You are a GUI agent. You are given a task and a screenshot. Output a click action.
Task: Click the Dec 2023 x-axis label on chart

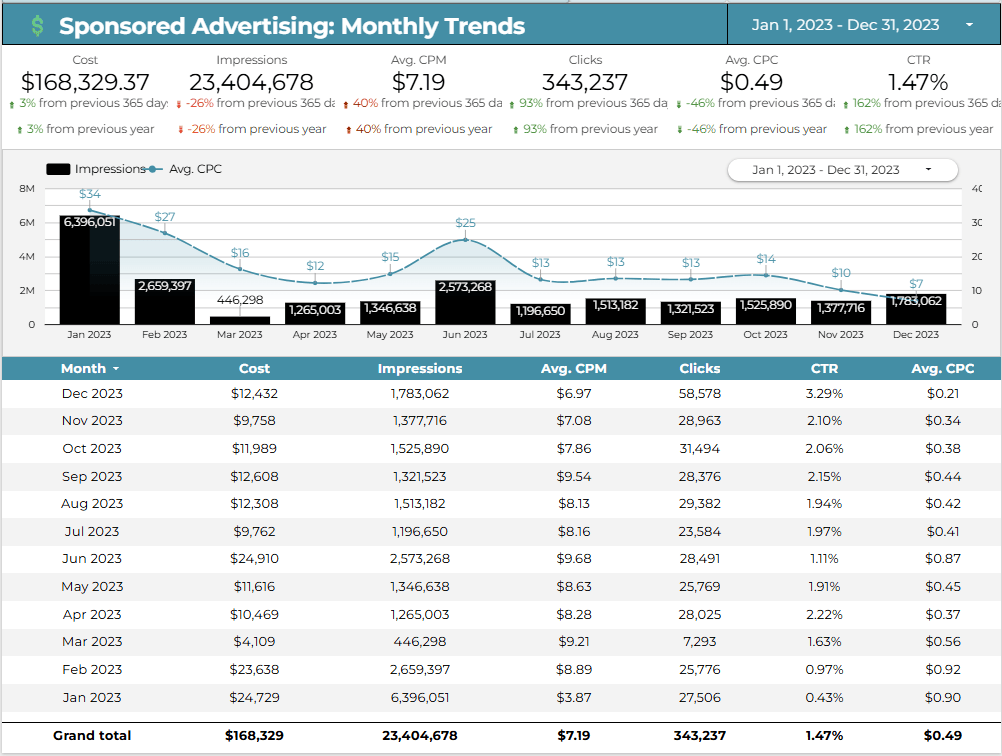(x=916, y=335)
